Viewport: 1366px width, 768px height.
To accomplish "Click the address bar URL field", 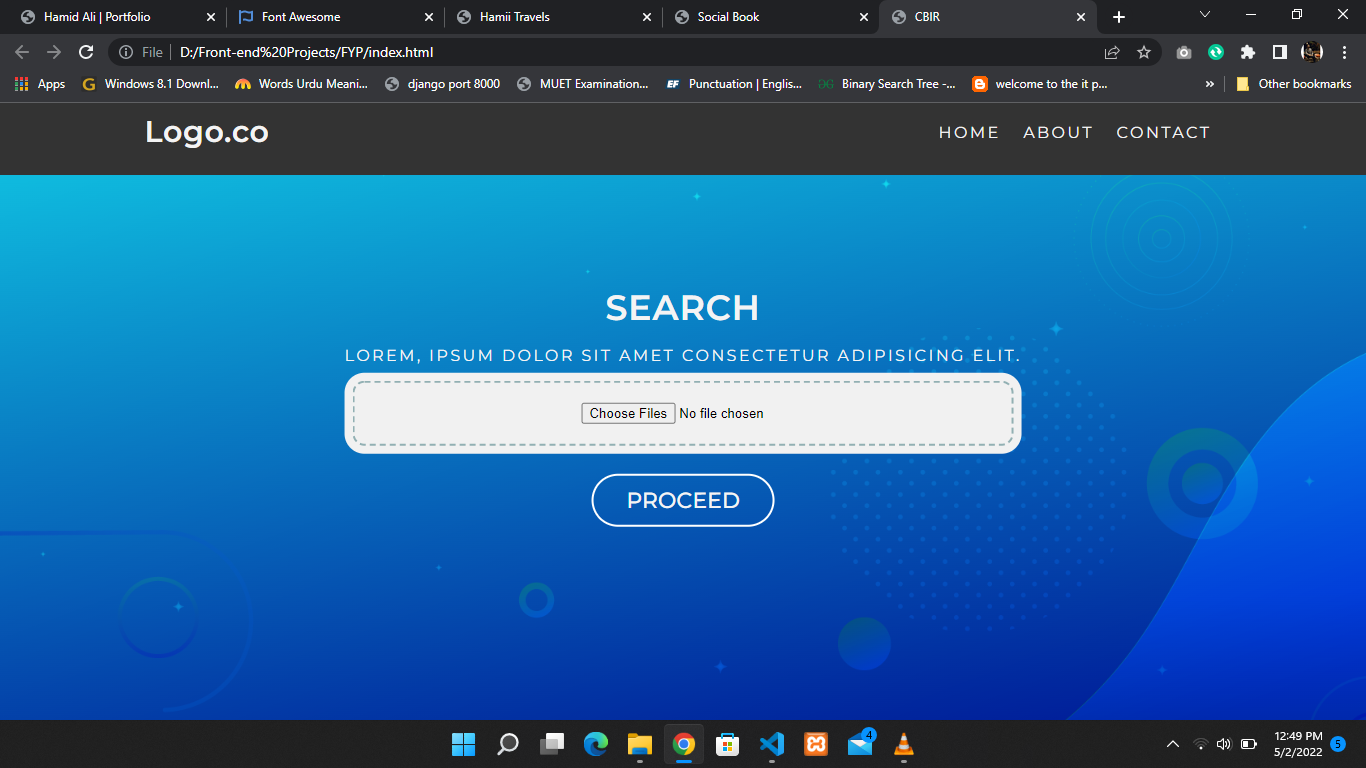I will click(x=600, y=52).
